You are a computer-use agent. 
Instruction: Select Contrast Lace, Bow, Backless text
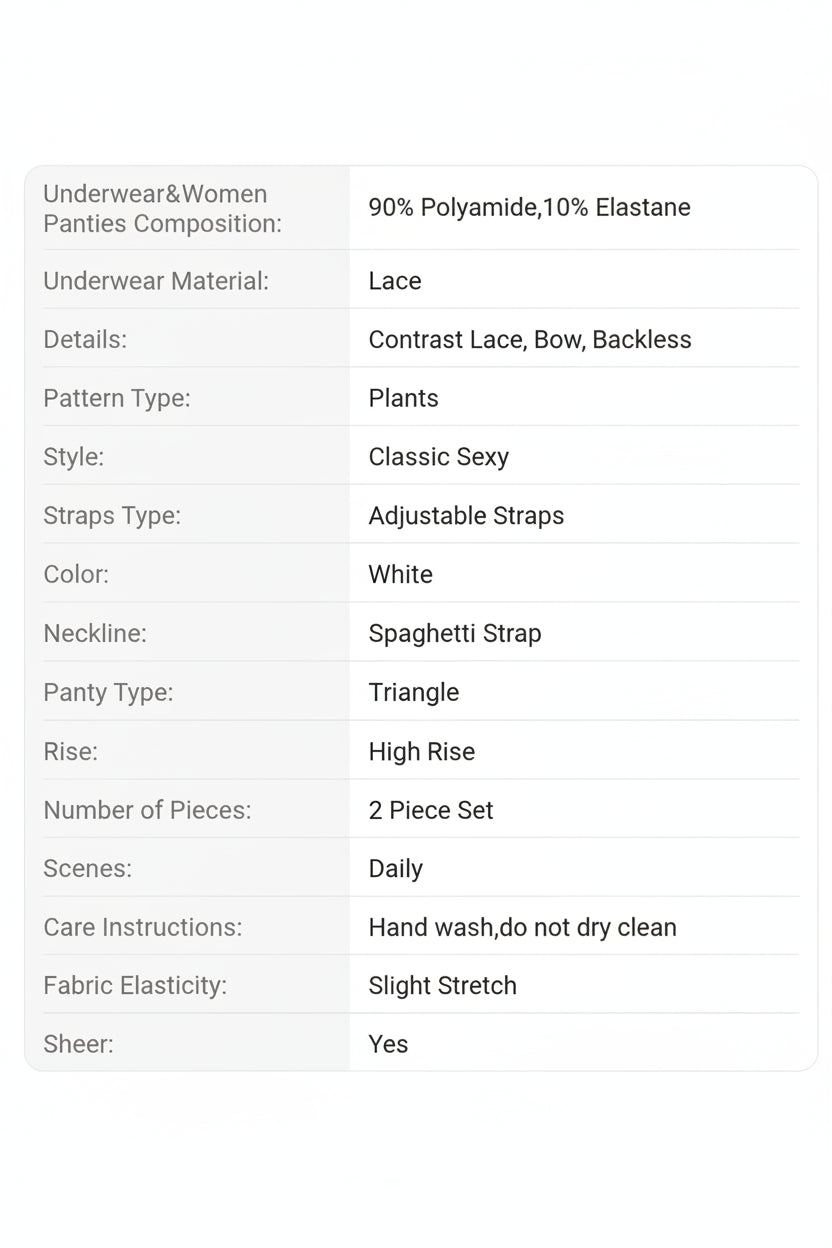[530, 340]
